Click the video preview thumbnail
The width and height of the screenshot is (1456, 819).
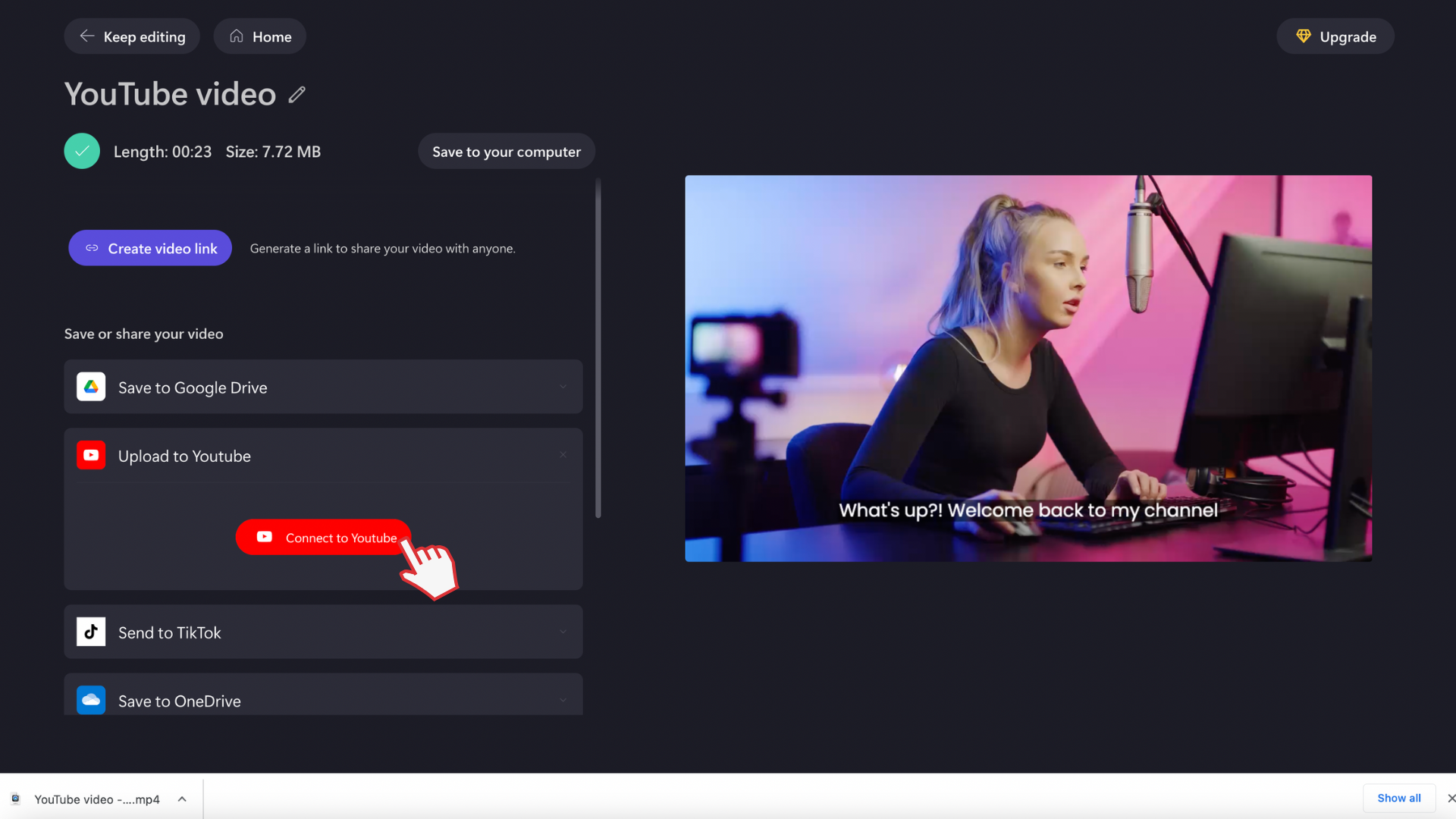pos(1028,368)
